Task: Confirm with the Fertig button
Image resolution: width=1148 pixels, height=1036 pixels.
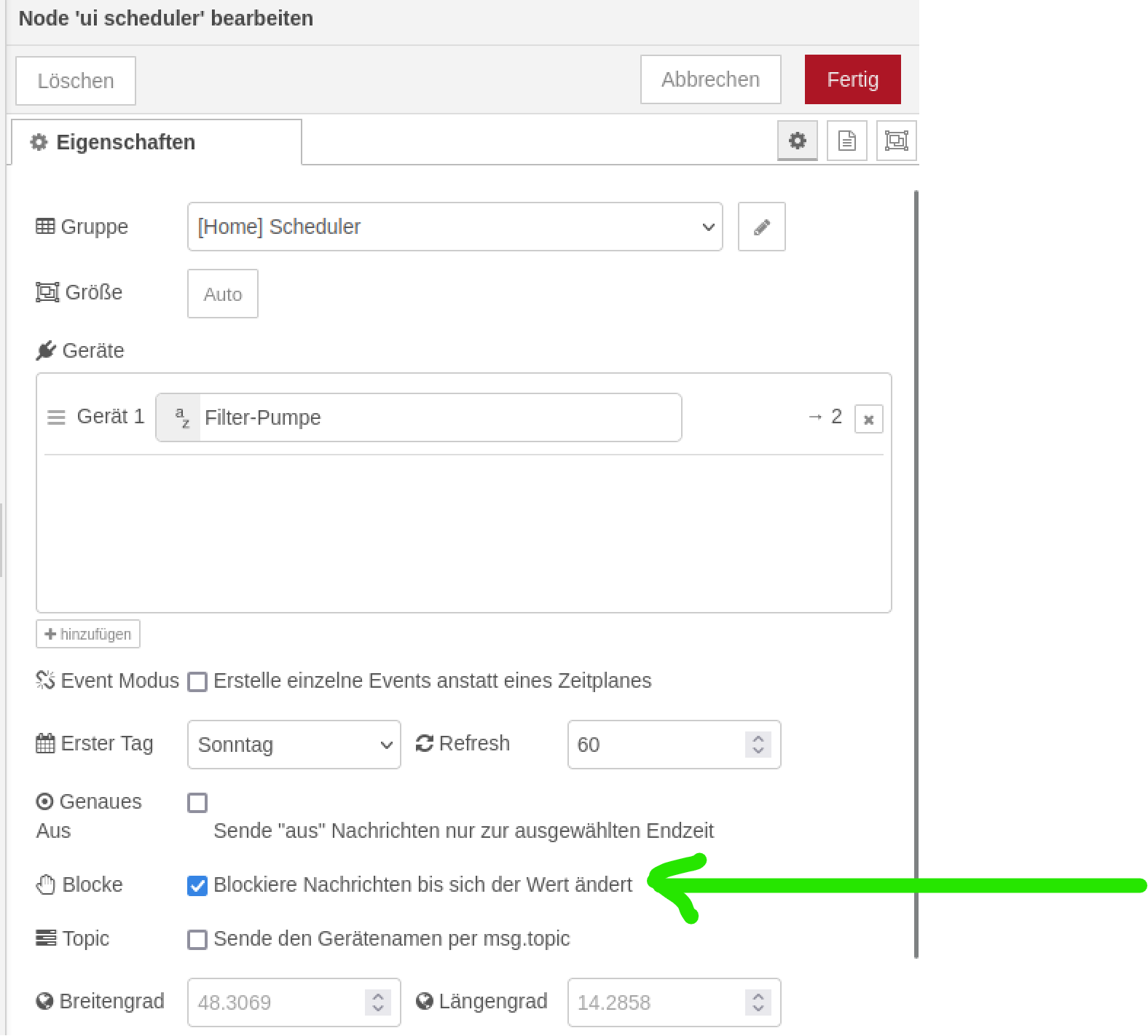Action: coord(853,79)
